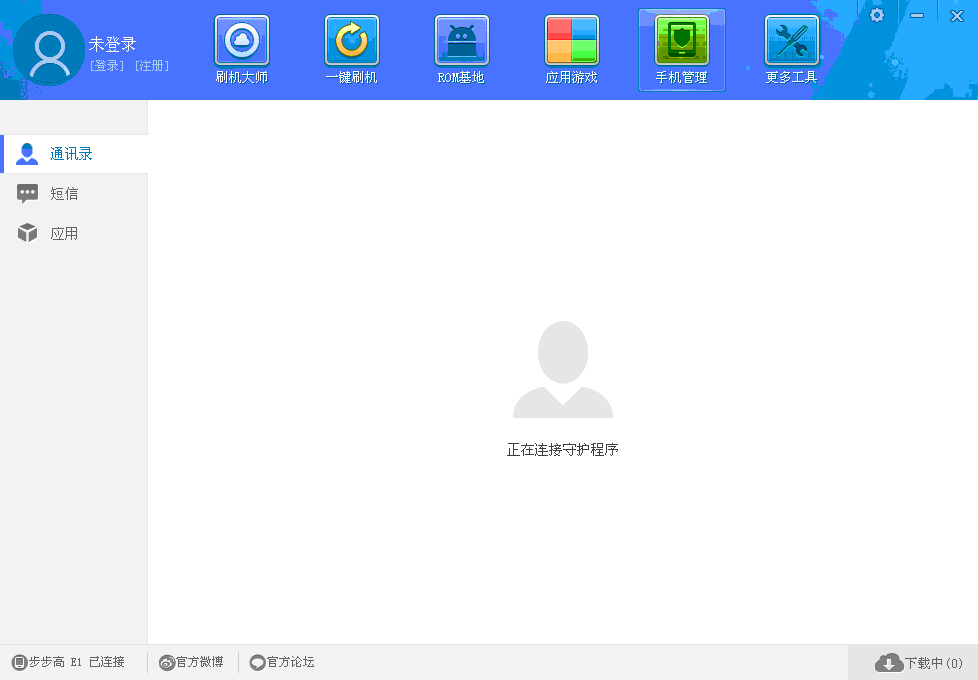
Task: Open the settings gear icon
Action: pyautogui.click(x=877, y=15)
